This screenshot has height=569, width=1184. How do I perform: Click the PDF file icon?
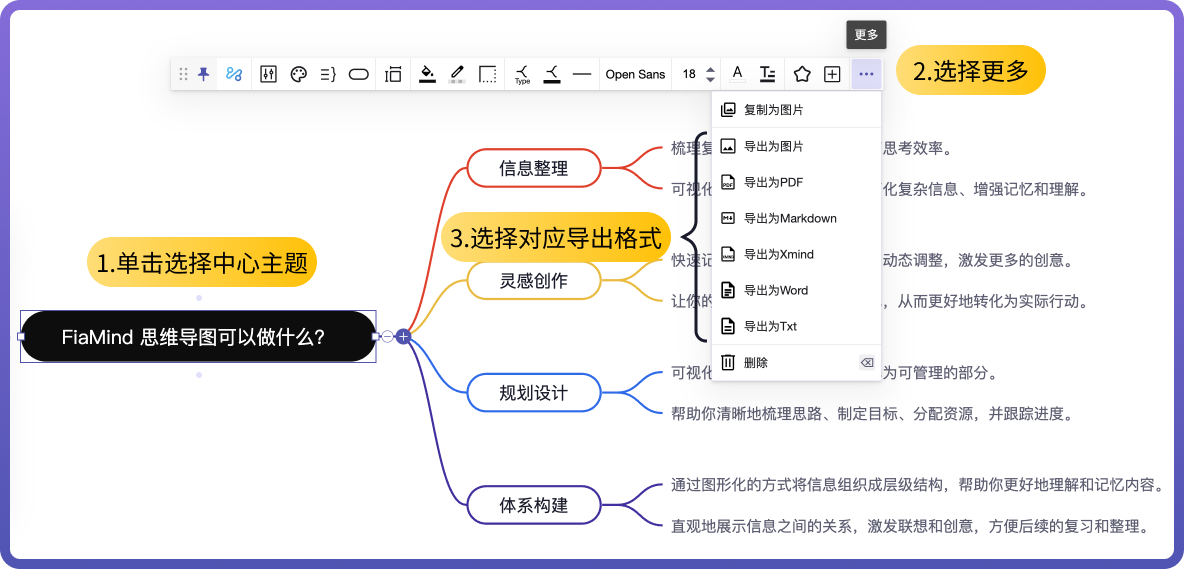pyautogui.click(x=728, y=182)
